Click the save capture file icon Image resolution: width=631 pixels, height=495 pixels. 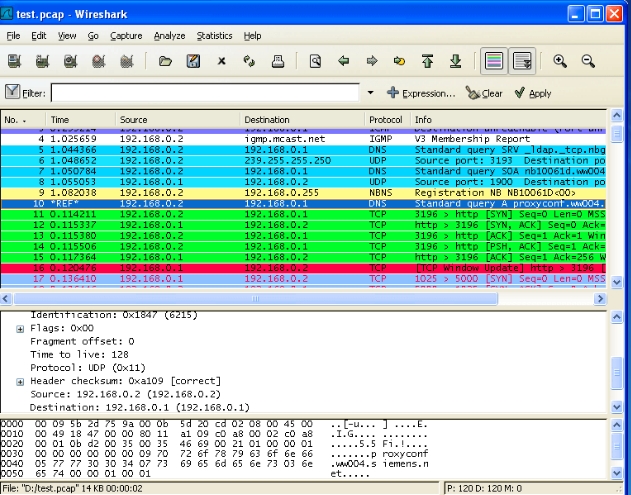click(193, 61)
